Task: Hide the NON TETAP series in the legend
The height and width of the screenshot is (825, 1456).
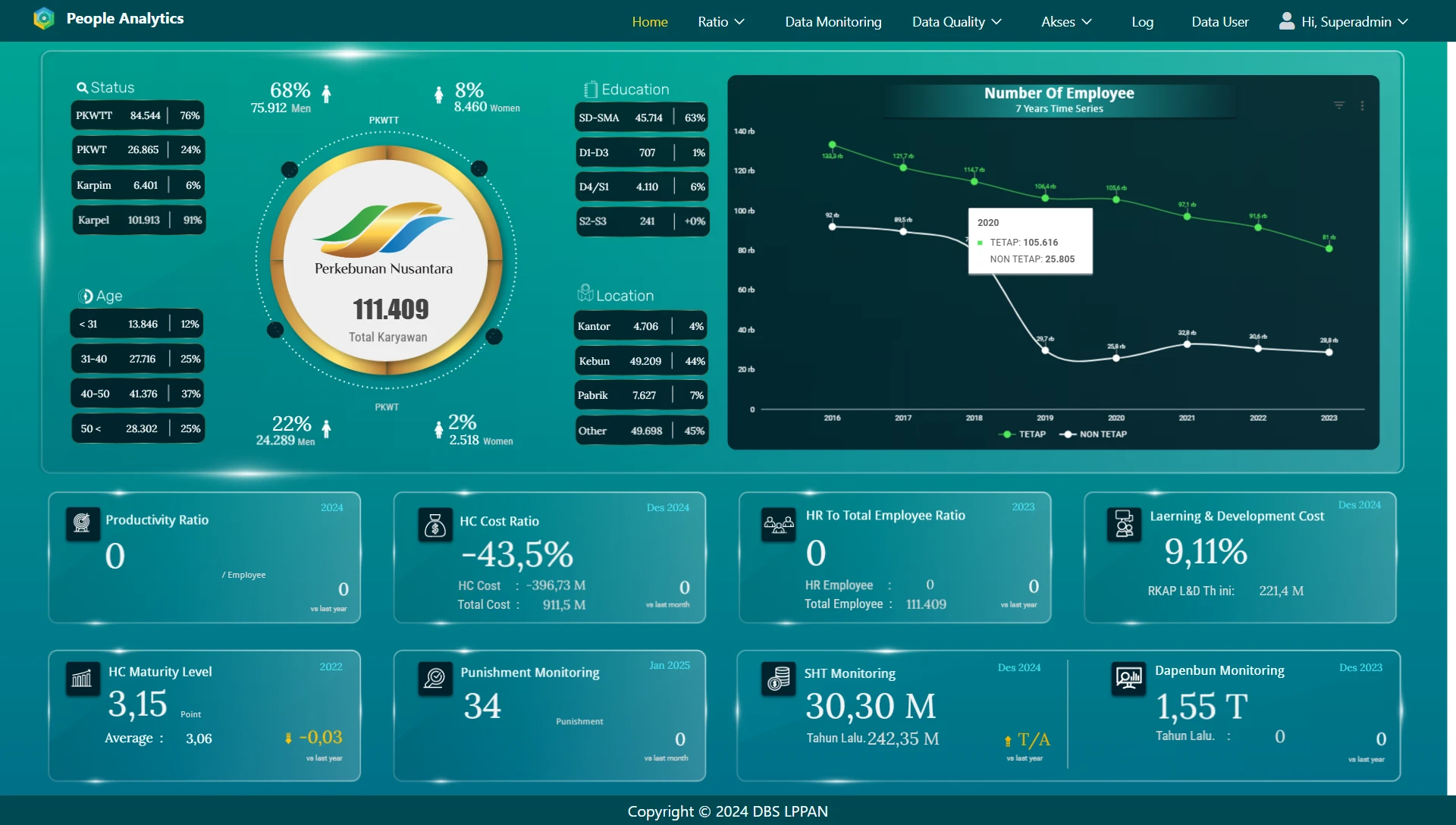Action: click(1092, 434)
